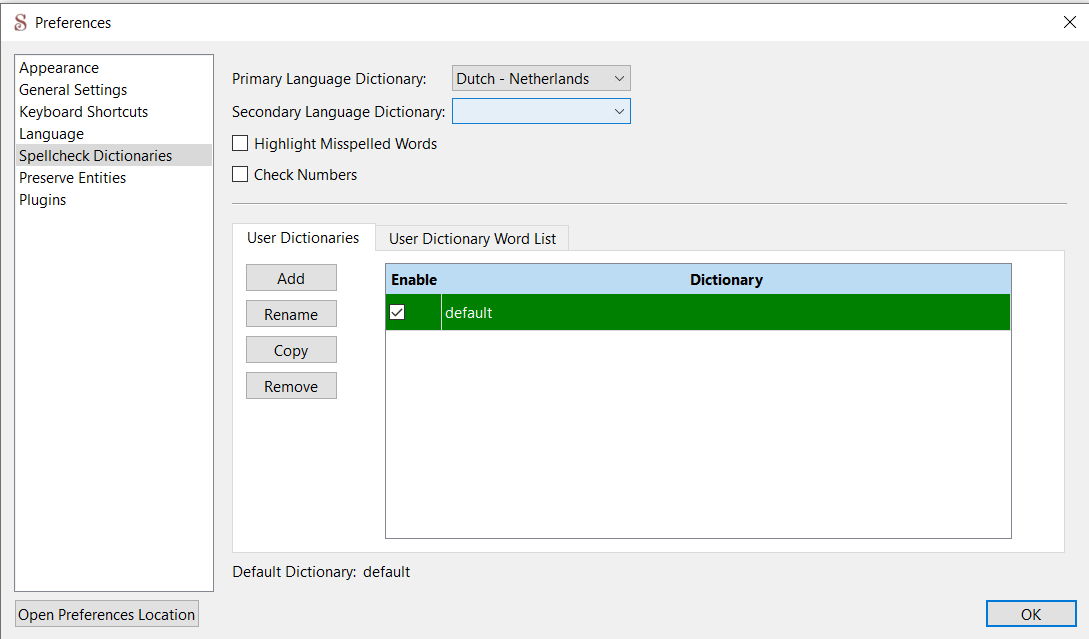The width and height of the screenshot is (1089, 639).
Task: Click the Sigil app icon in title bar
Action: coord(20,22)
